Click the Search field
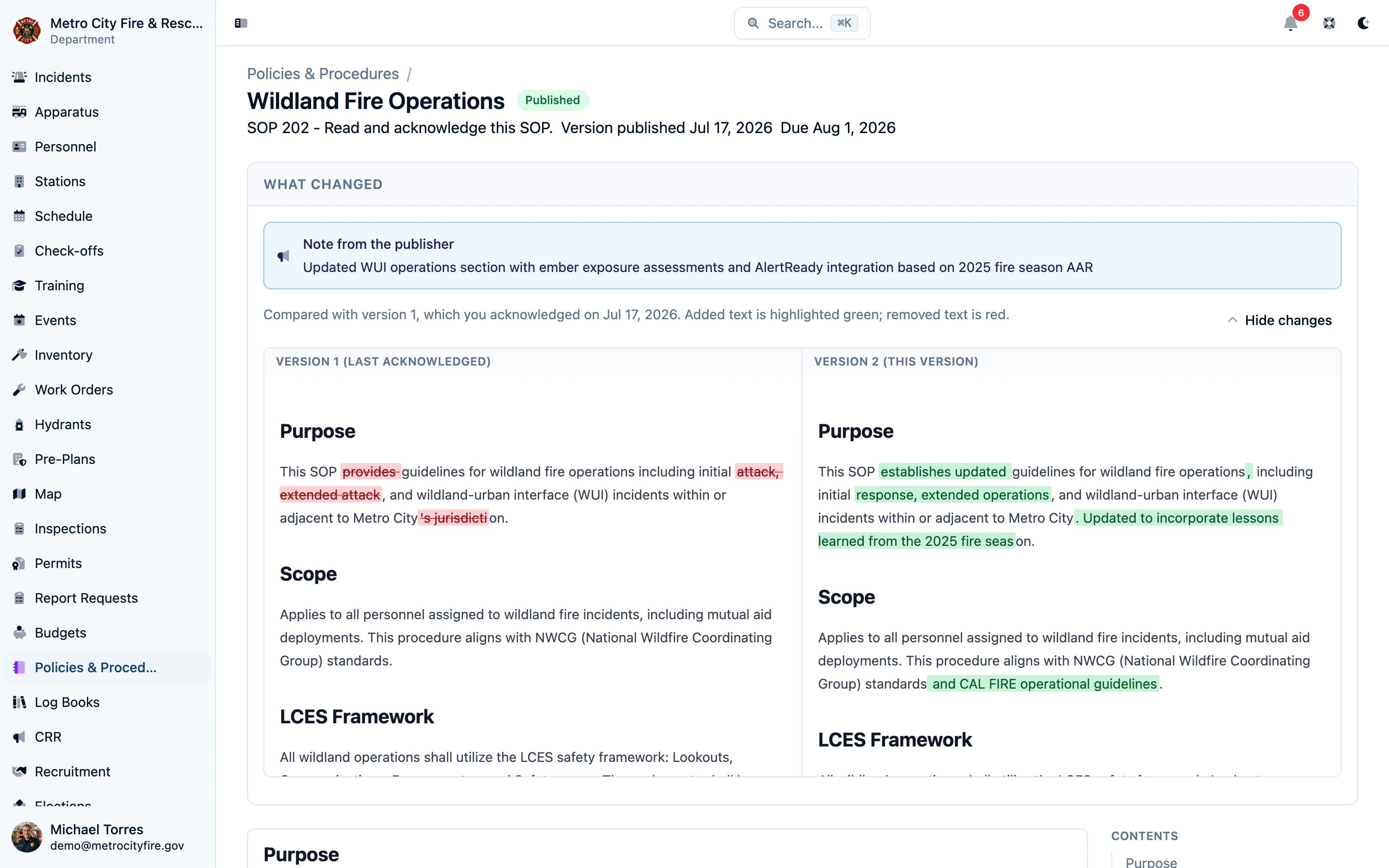The height and width of the screenshot is (868, 1389). tap(802, 23)
